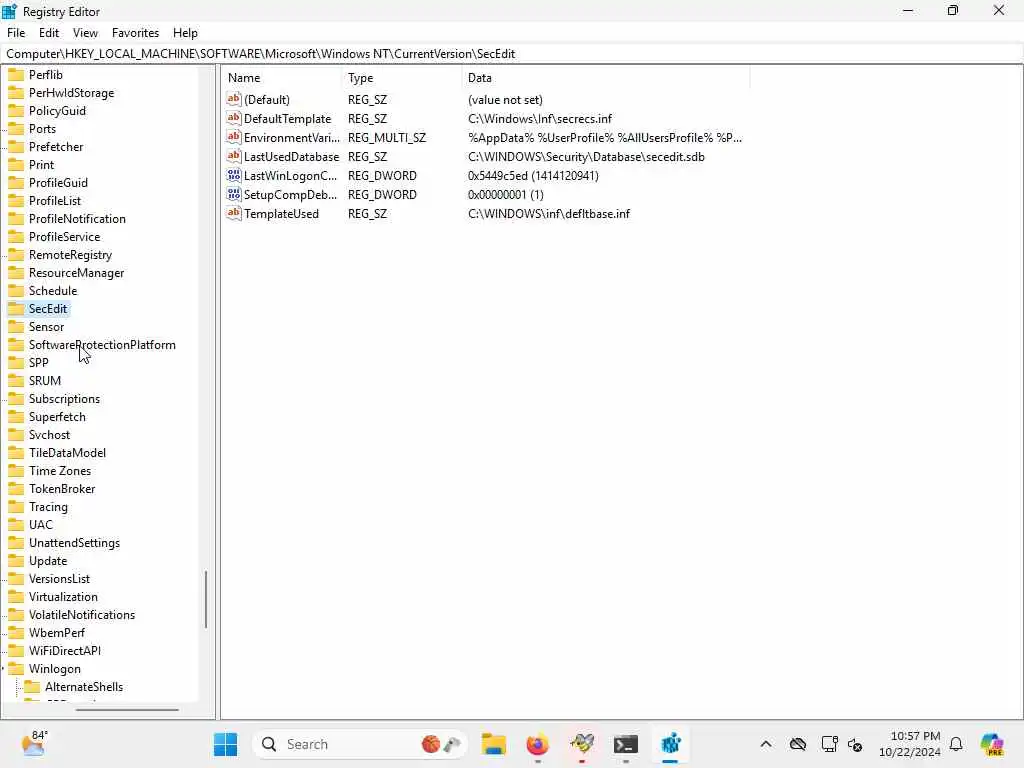1024x768 pixels.
Task: Open the File menu
Action: (x=16, y=33)
